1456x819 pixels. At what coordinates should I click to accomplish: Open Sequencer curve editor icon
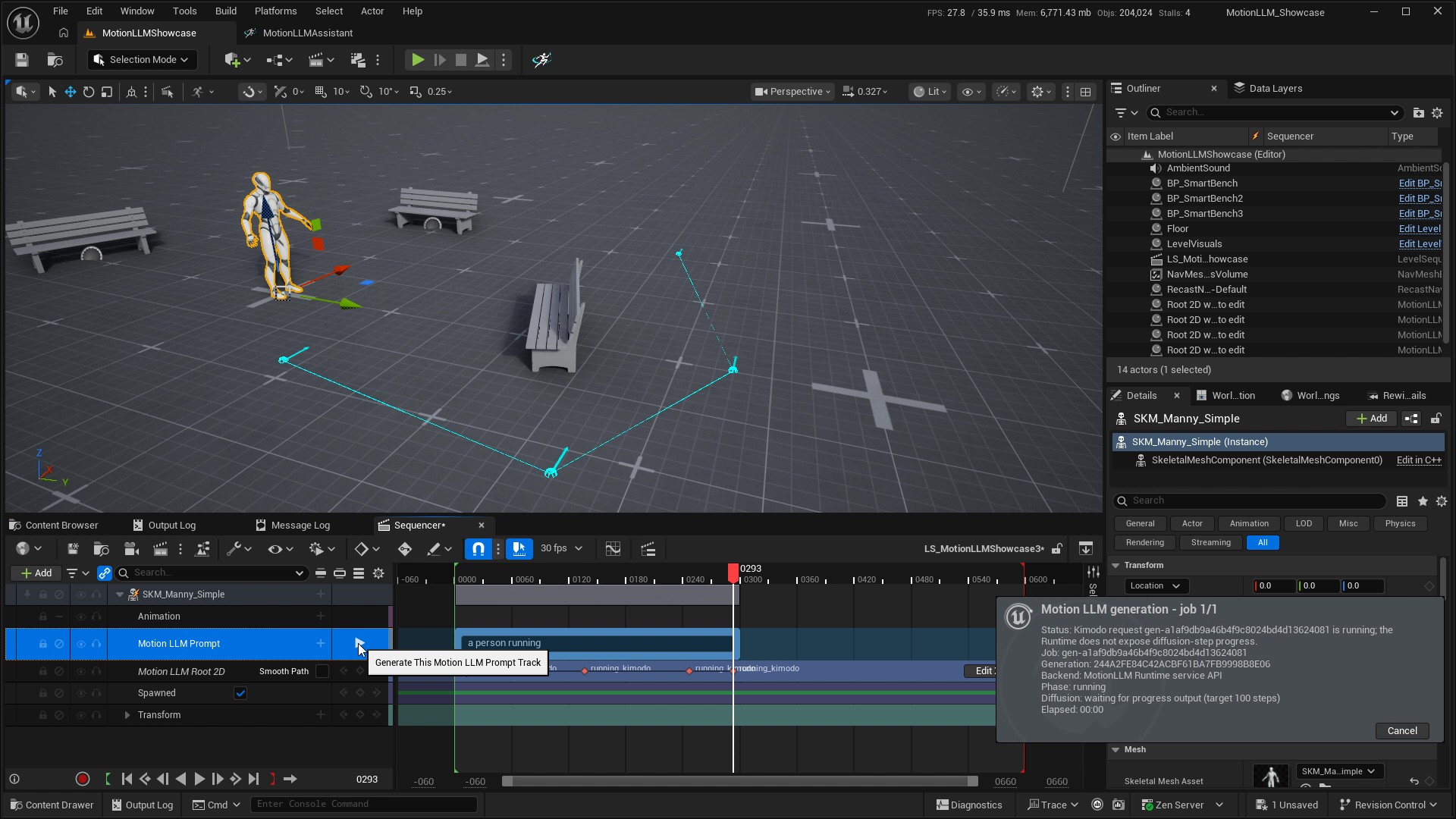pos(613,549)
